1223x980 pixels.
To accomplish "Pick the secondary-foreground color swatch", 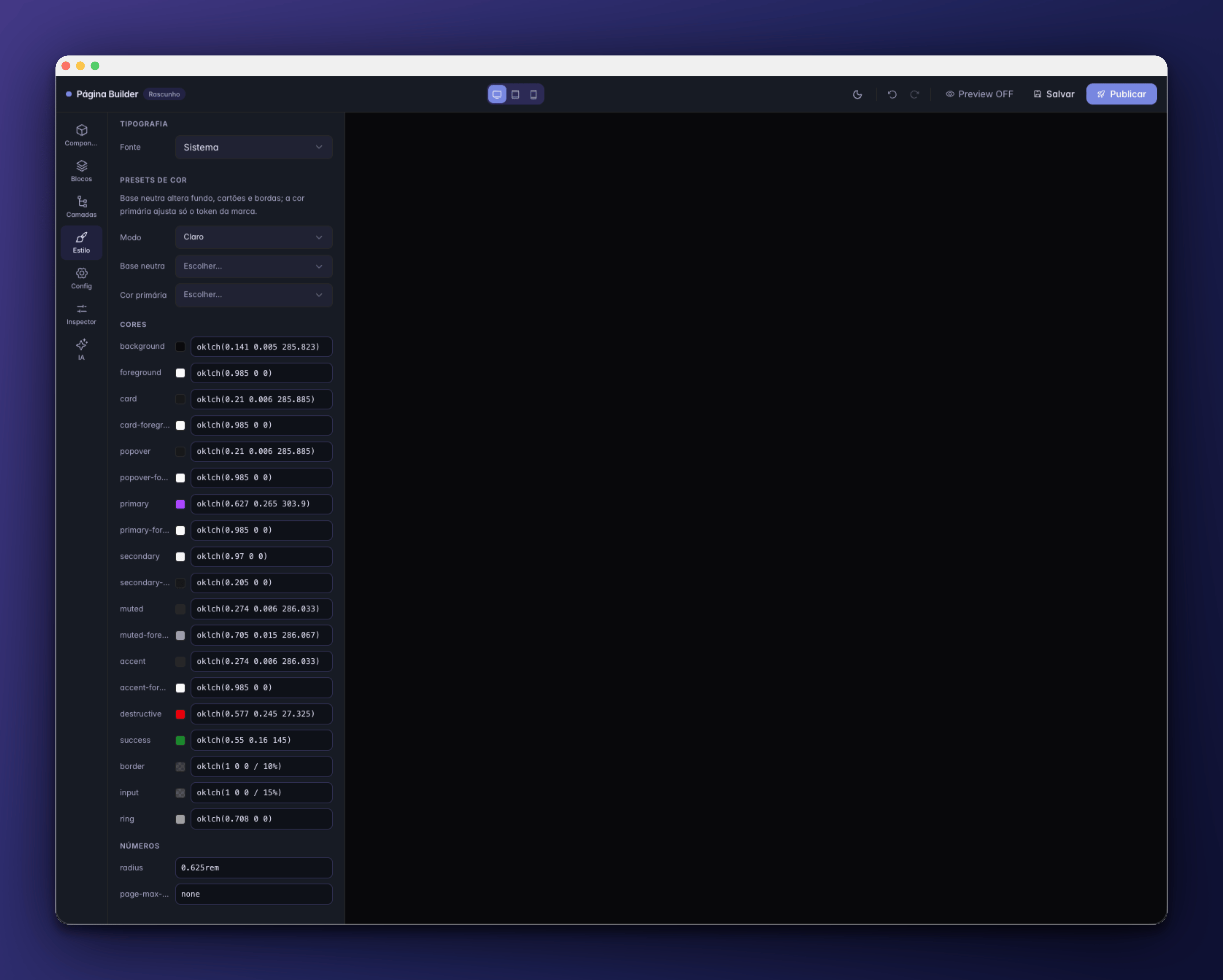I will coord(181,583).
